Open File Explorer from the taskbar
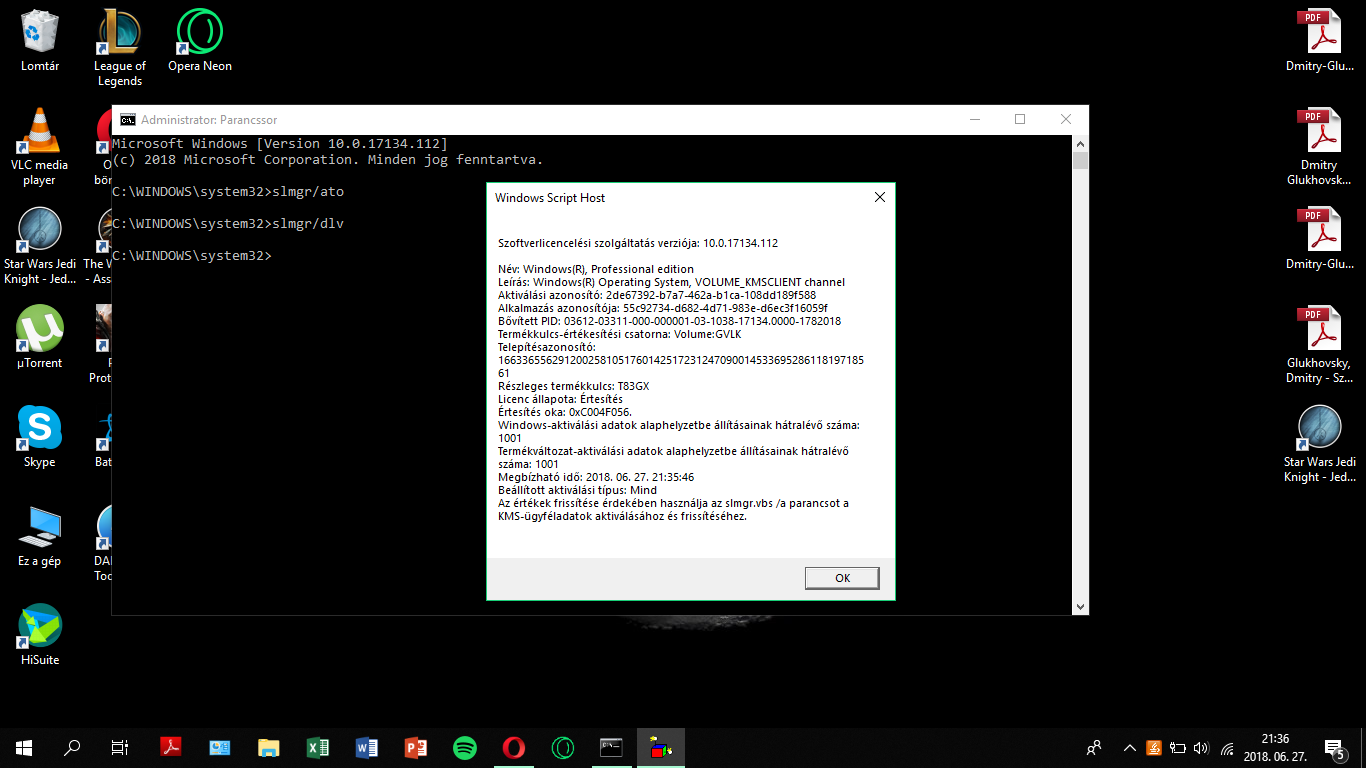The width and height of the screenshot is (1366, 768). coord(269,748)
